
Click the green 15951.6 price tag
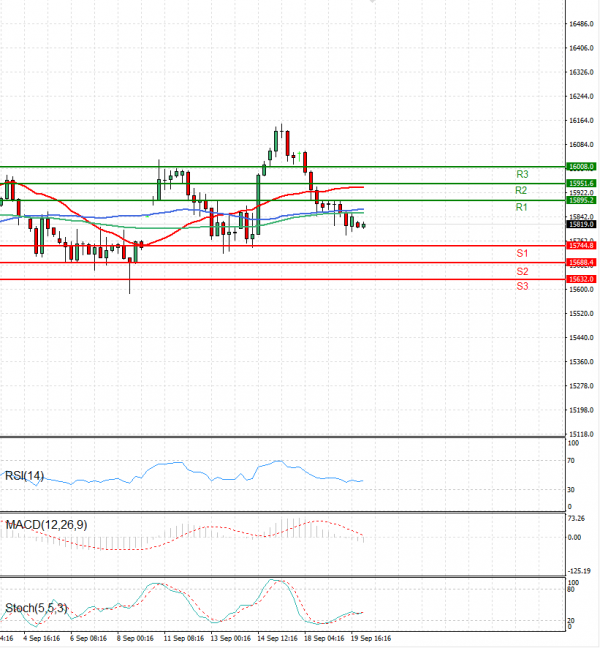tap(582, 183)
